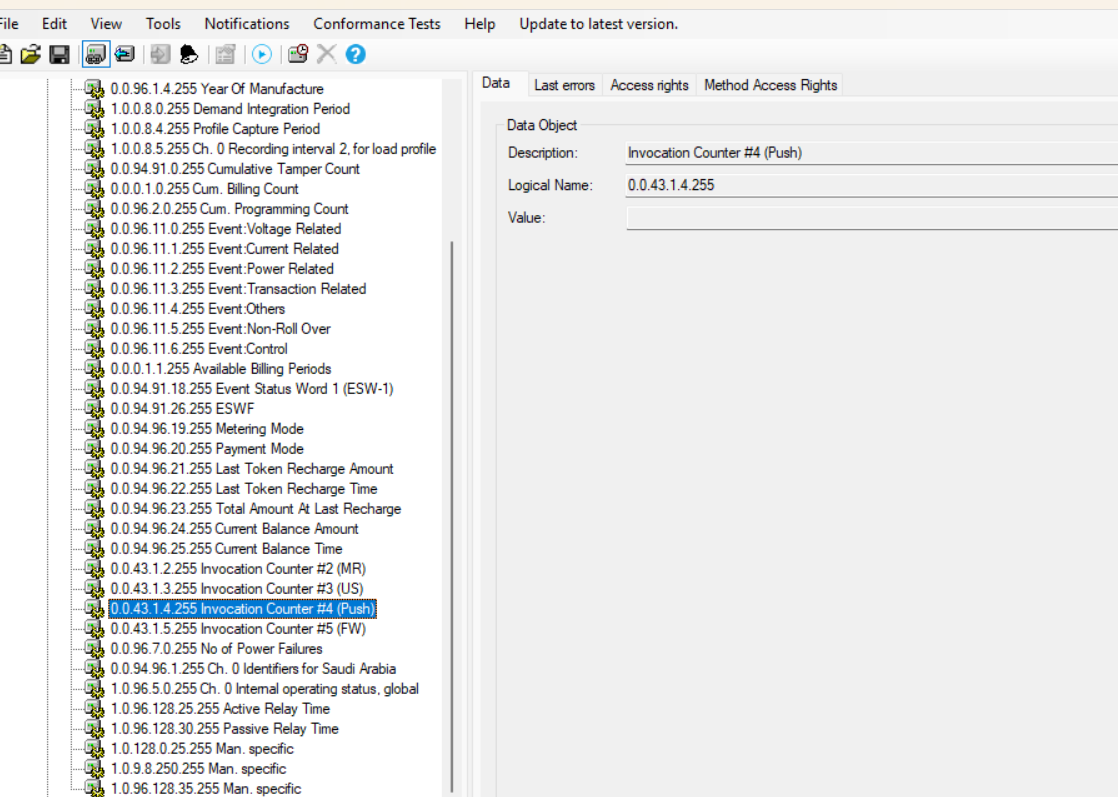Select Payment Mode row
This screenshot has height=797, width=1118.
coord(207,448)
